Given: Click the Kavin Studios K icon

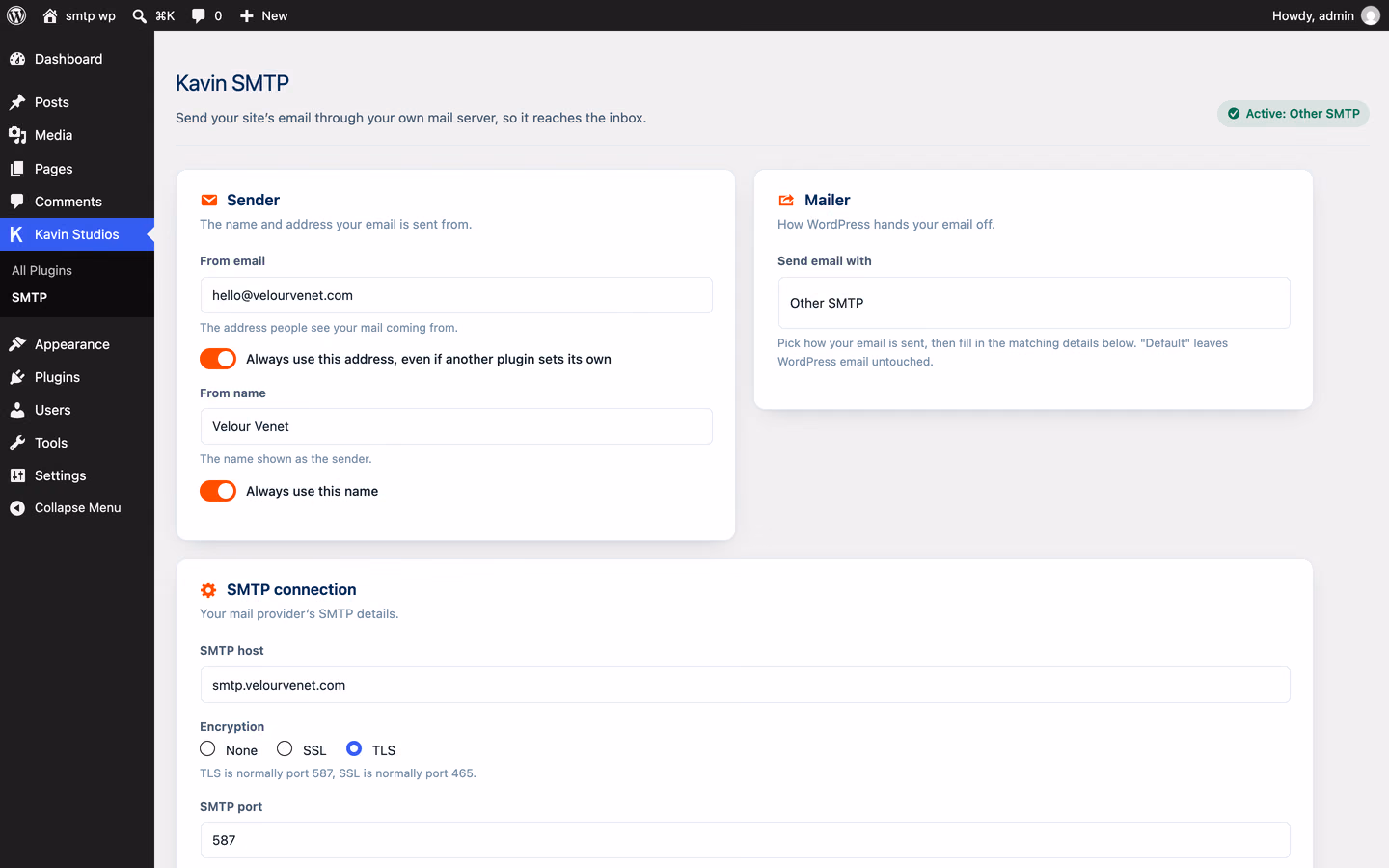Looking at the screenshot, I should click(x=16, y=234).
